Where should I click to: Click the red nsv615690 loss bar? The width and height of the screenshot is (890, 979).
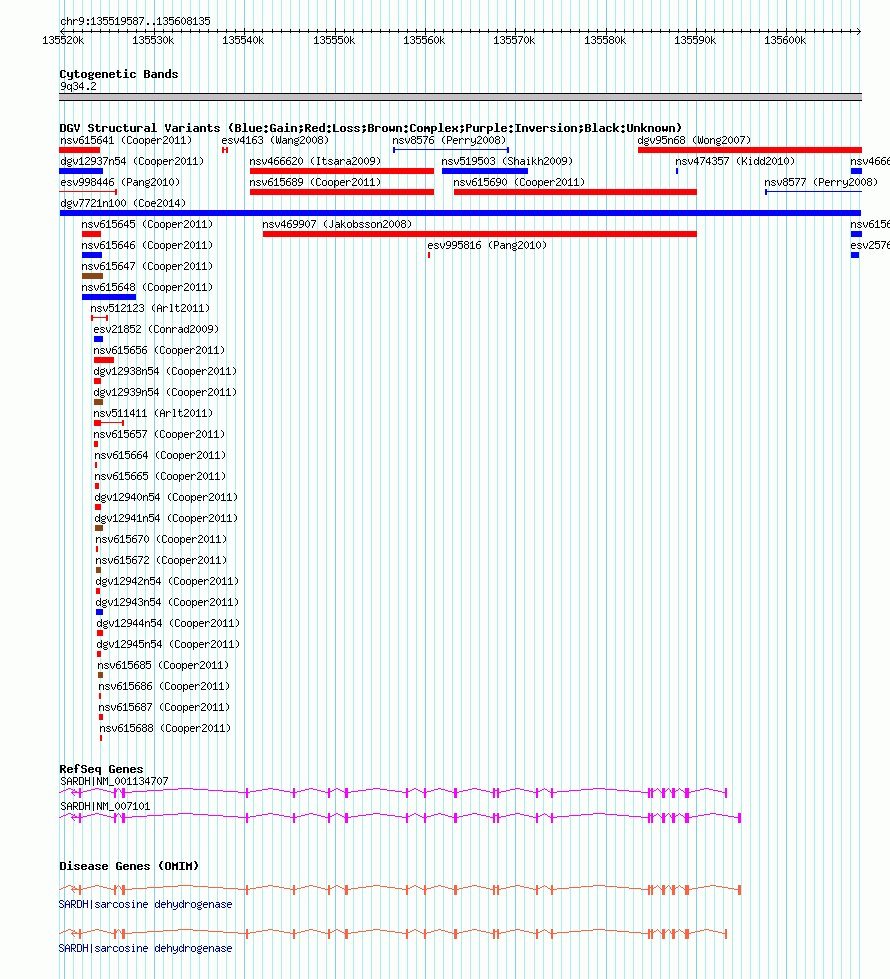[x=575, y=192]
